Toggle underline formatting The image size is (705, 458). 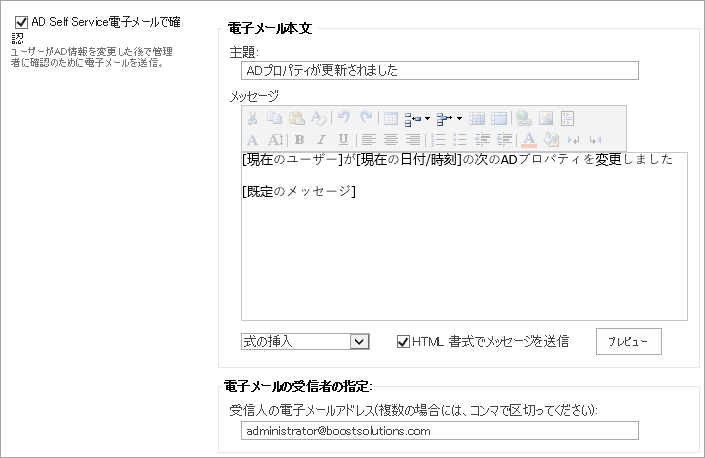(344, 140)
